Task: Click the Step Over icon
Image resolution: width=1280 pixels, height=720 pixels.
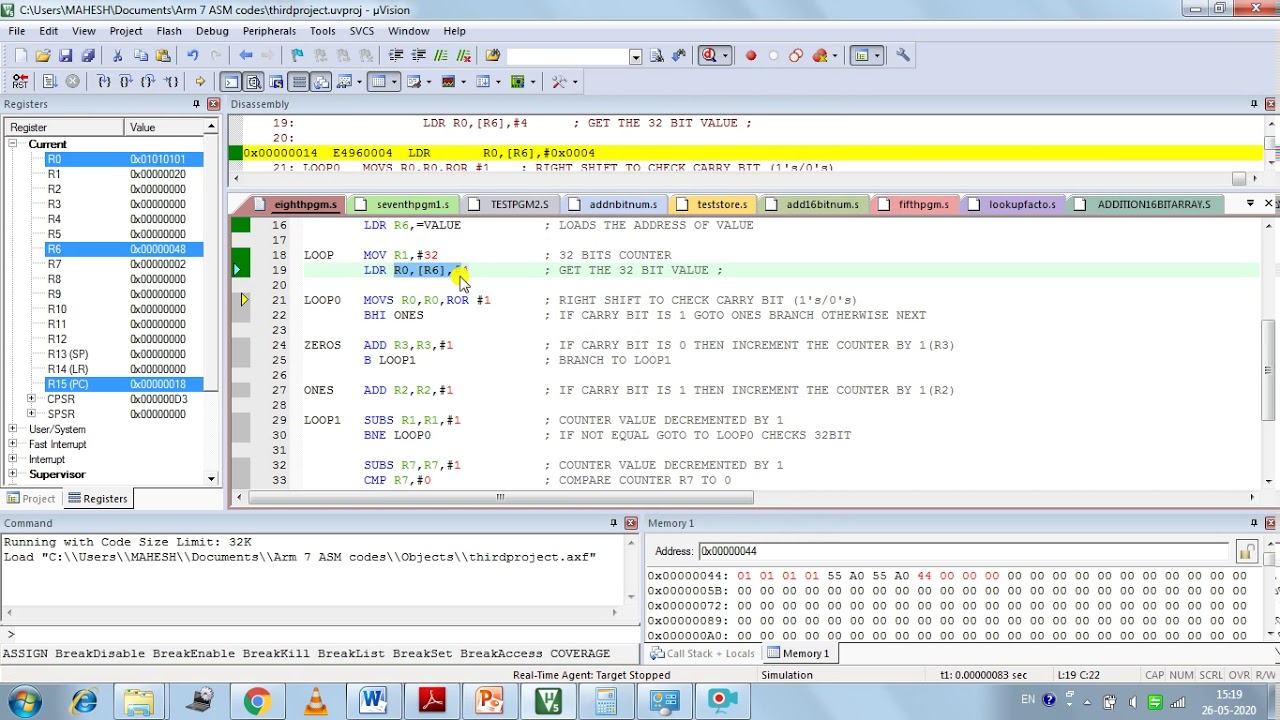Action: [125, 82]
